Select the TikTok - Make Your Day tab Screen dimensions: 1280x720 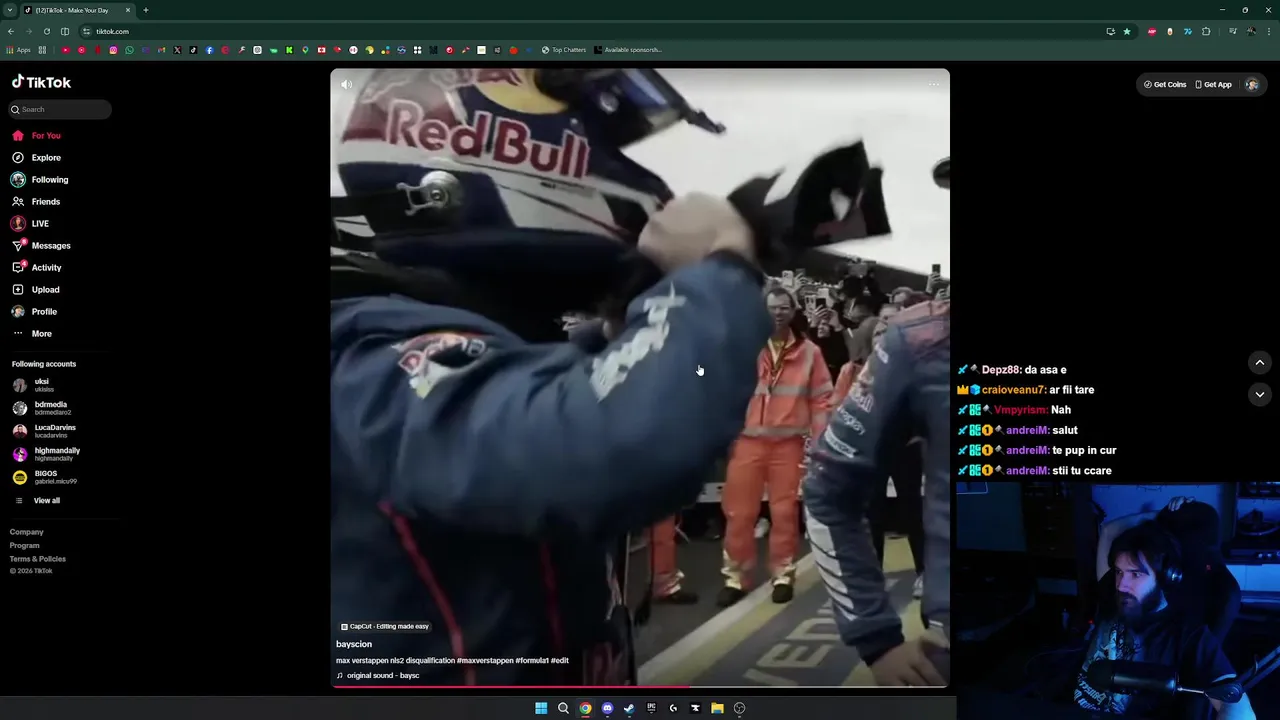pyautogui.click(x=78, y=10)
